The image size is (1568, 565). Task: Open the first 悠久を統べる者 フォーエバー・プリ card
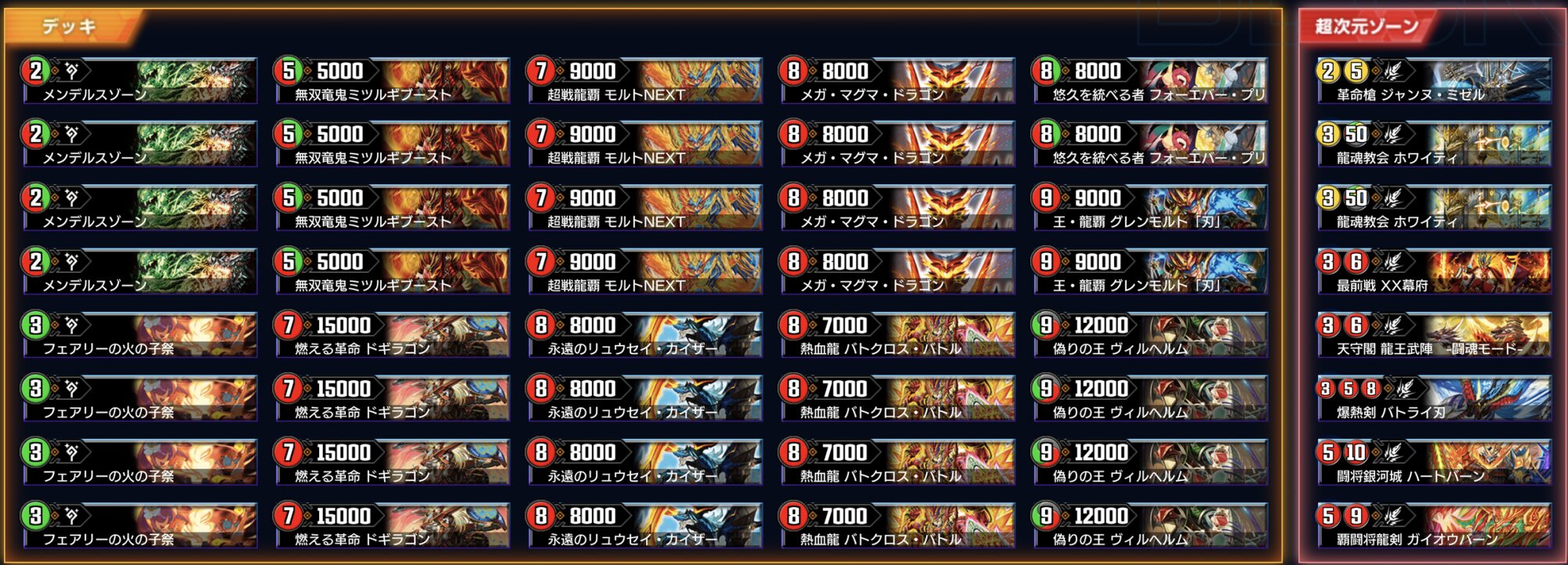click(x=1149, y=80)
